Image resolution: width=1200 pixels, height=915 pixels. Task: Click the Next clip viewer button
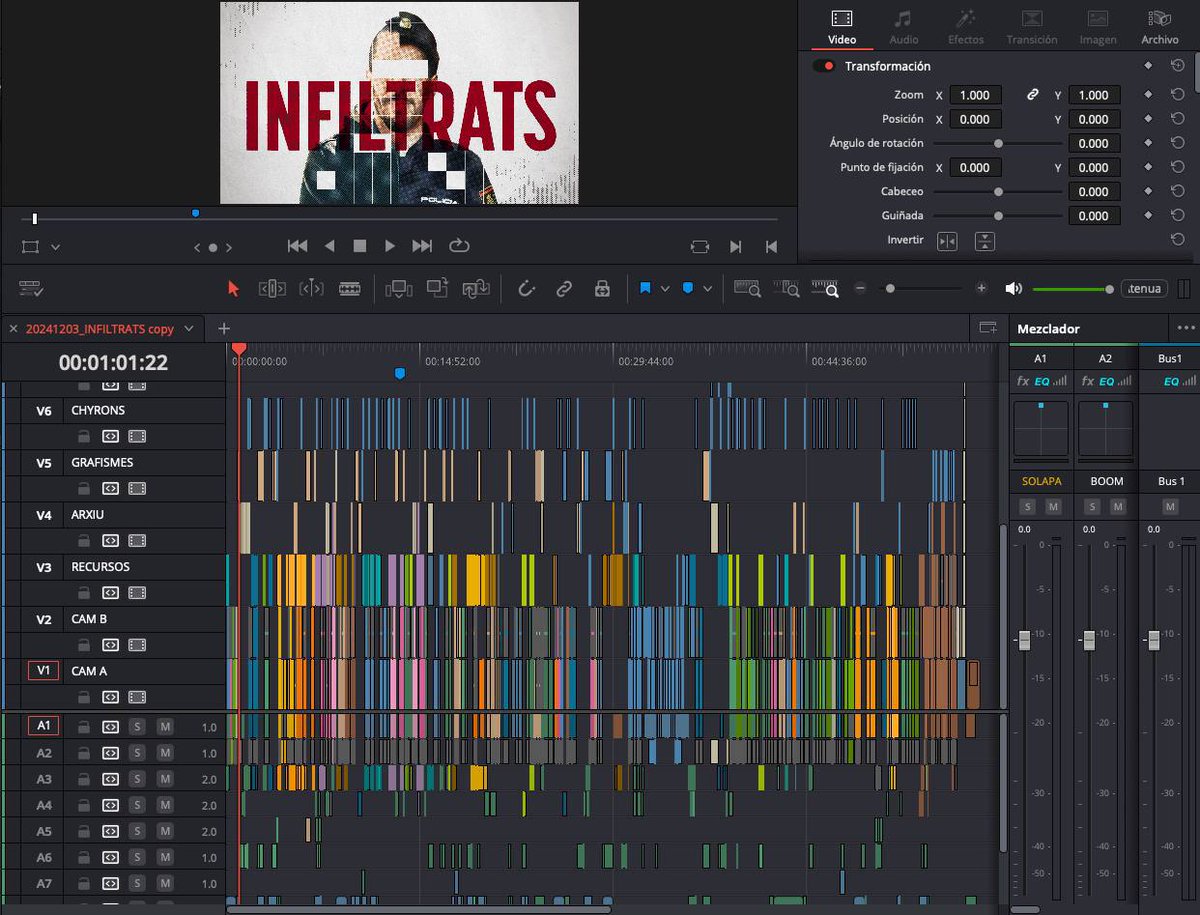point(735,246)
